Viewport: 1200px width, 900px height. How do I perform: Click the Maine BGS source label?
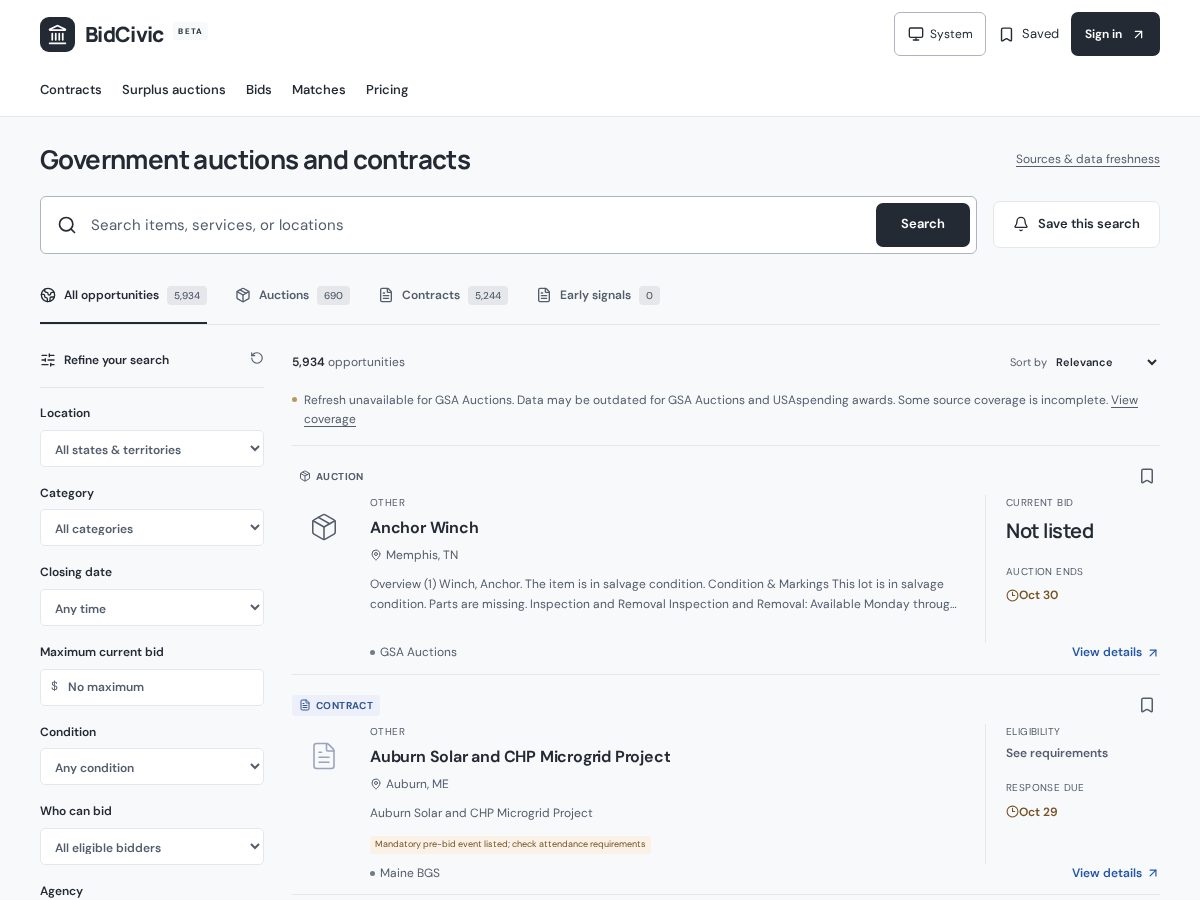[x=410, y=873]
